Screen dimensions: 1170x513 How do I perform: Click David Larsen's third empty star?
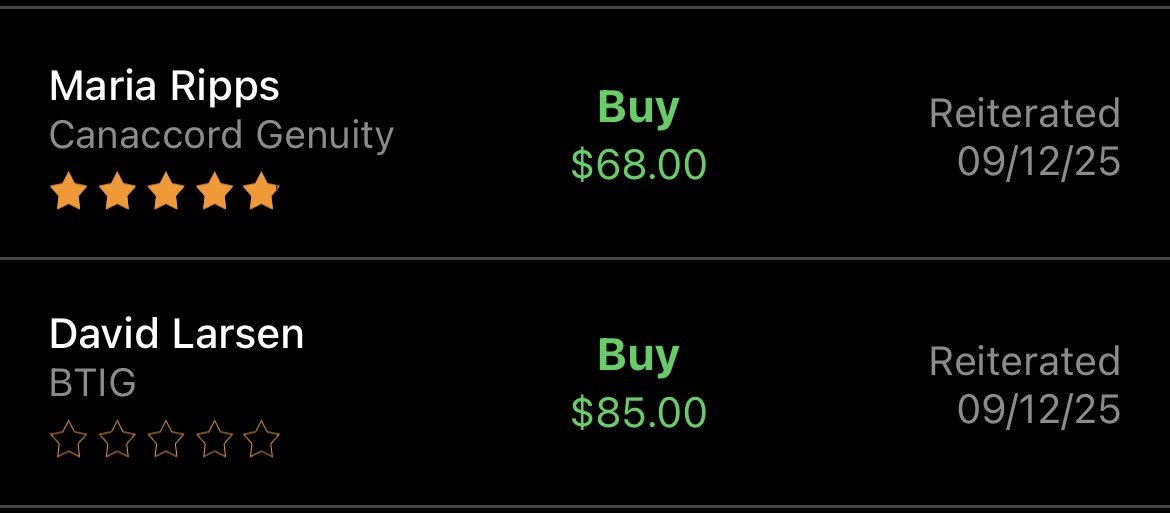(x=166, y=439)
